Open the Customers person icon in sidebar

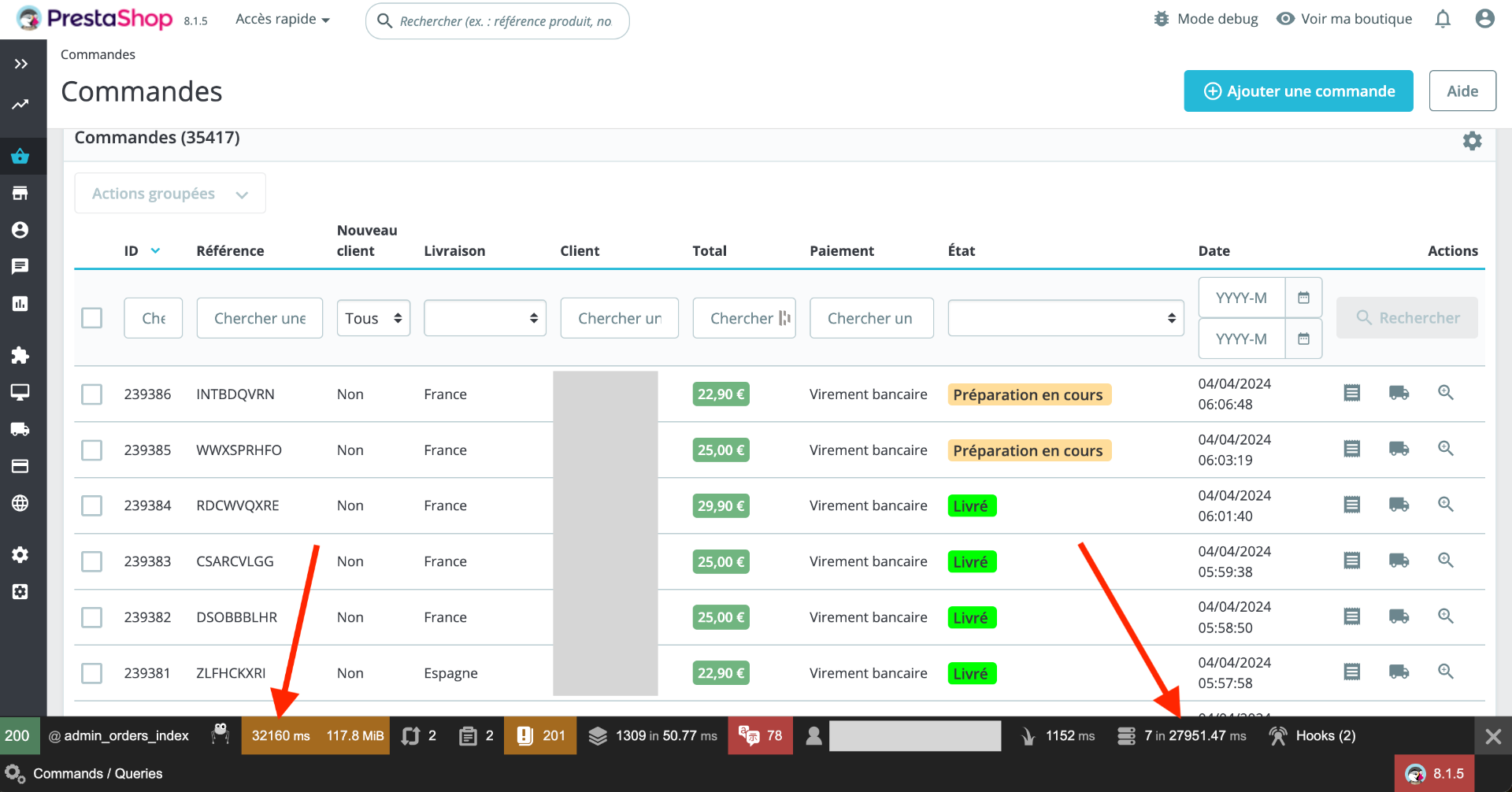coord(20,230)
